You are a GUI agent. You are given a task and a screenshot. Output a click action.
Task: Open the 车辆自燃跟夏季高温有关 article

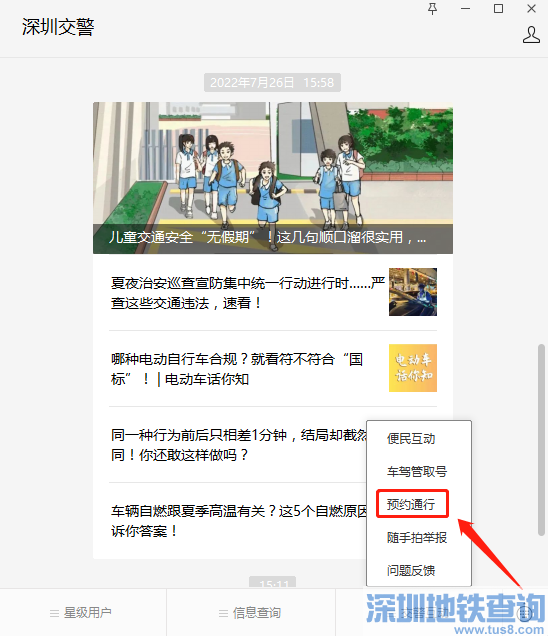239,521
